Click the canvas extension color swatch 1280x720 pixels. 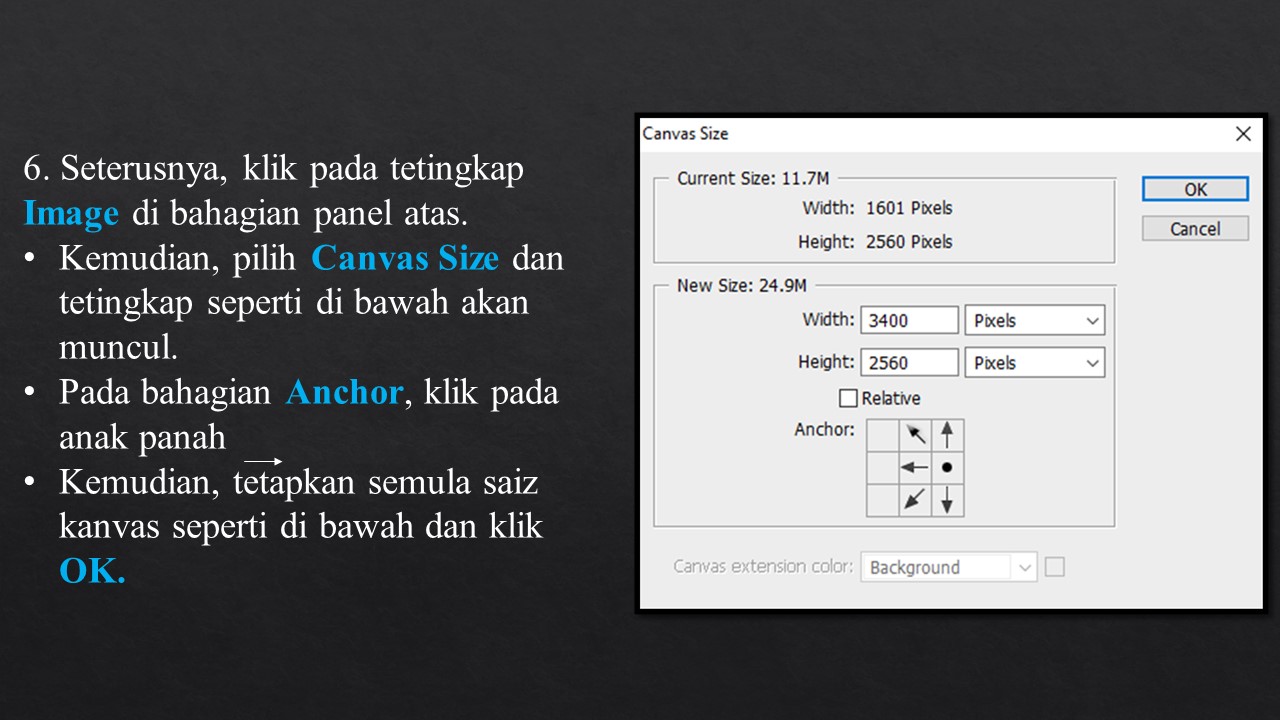coord(1055,566)
